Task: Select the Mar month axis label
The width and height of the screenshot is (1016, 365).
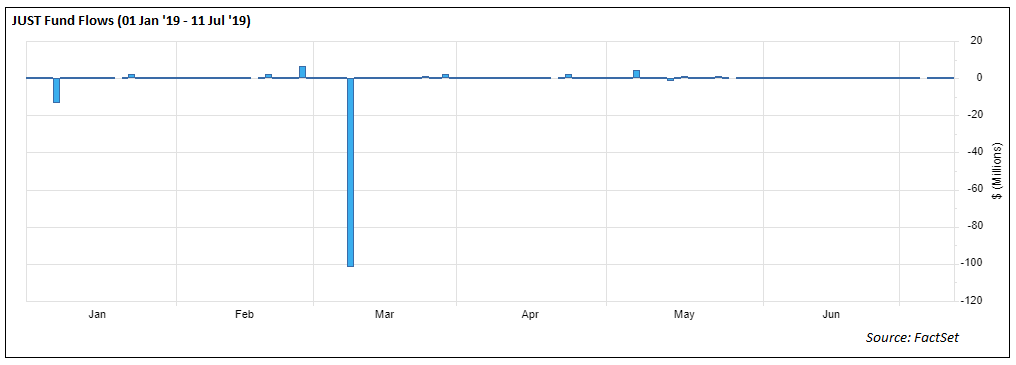Action: pos(384,315)
